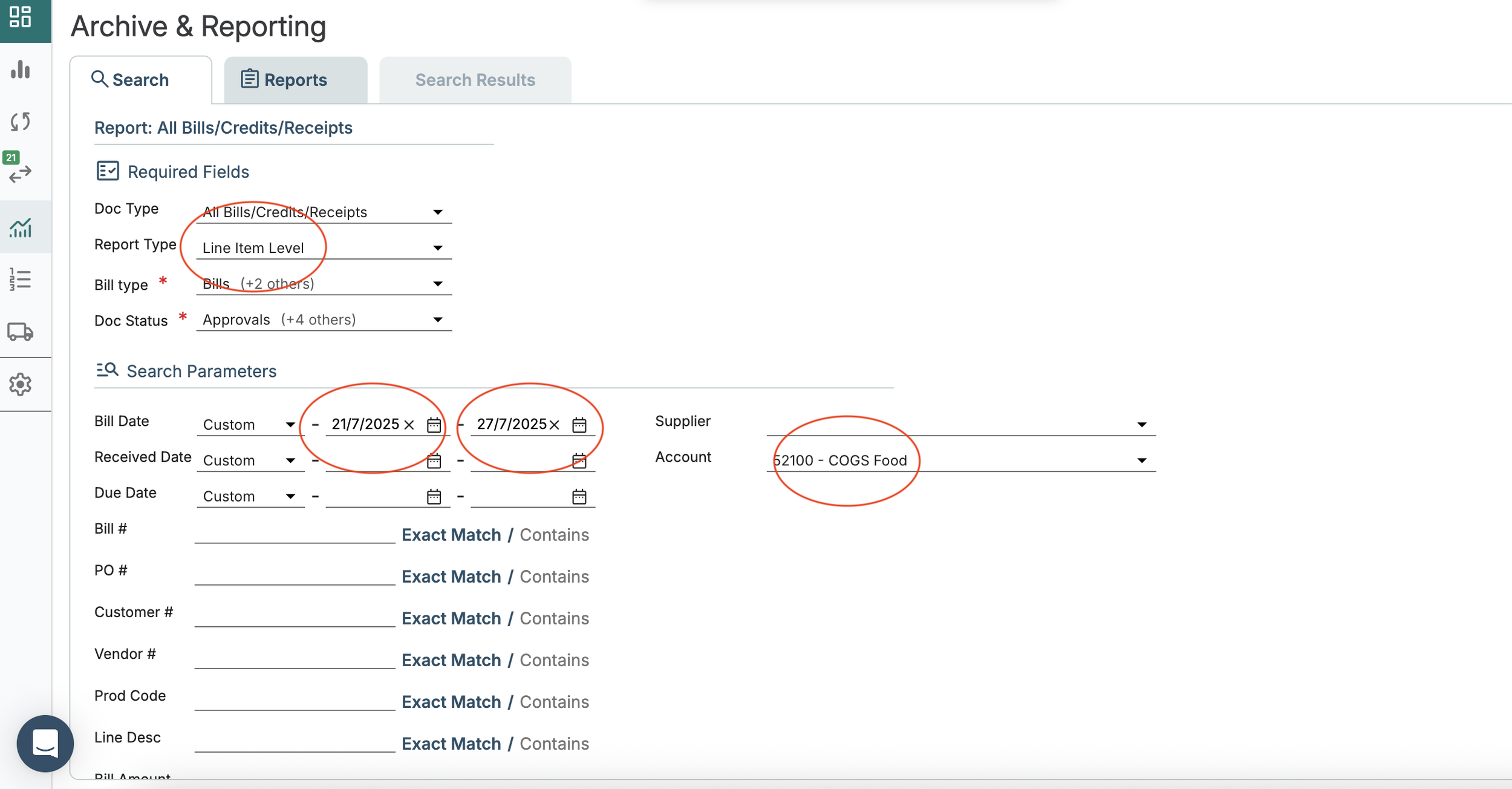Clear the 27/7/2025 bill end date
The image size is (1512, 789).
pyautogui.click(x=554, y=425)
